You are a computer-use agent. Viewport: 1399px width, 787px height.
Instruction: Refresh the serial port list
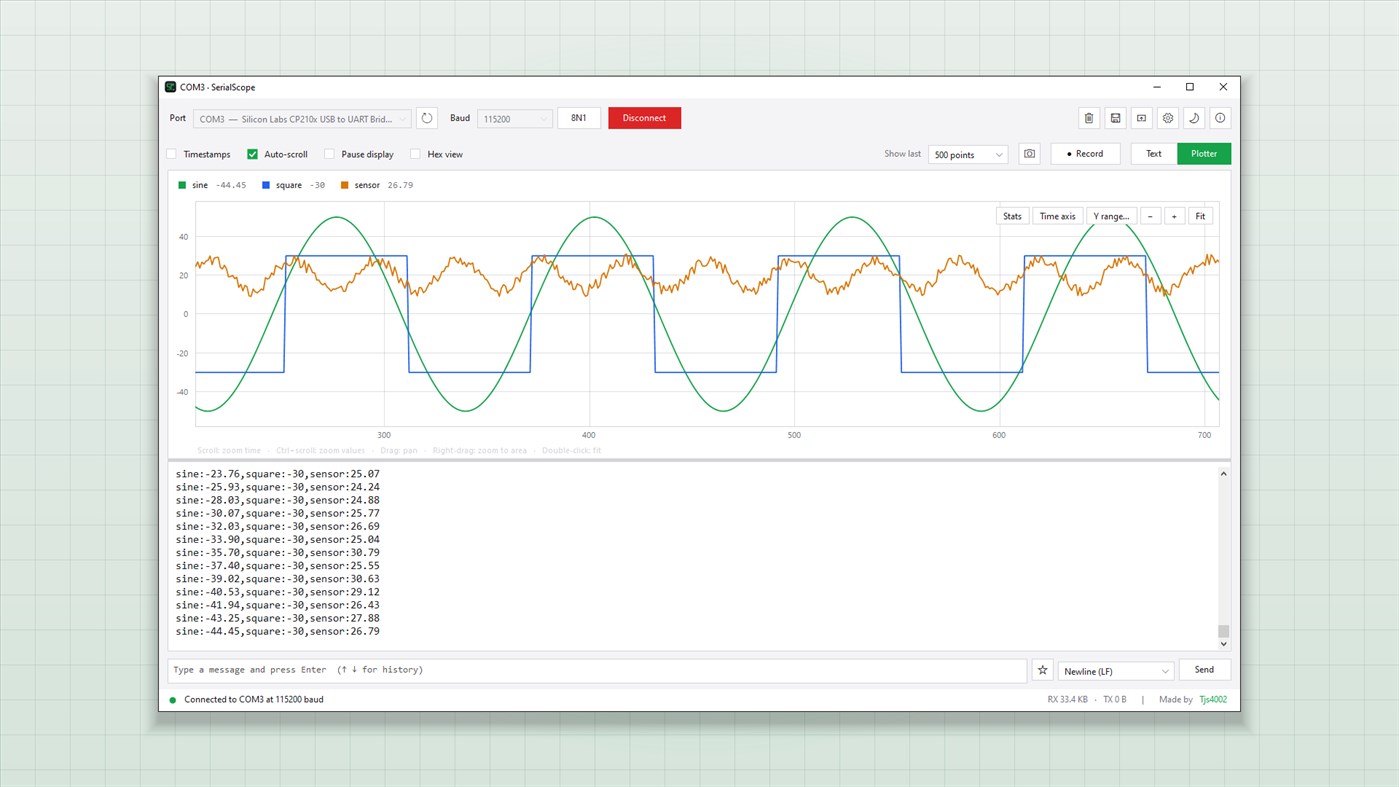427,118
